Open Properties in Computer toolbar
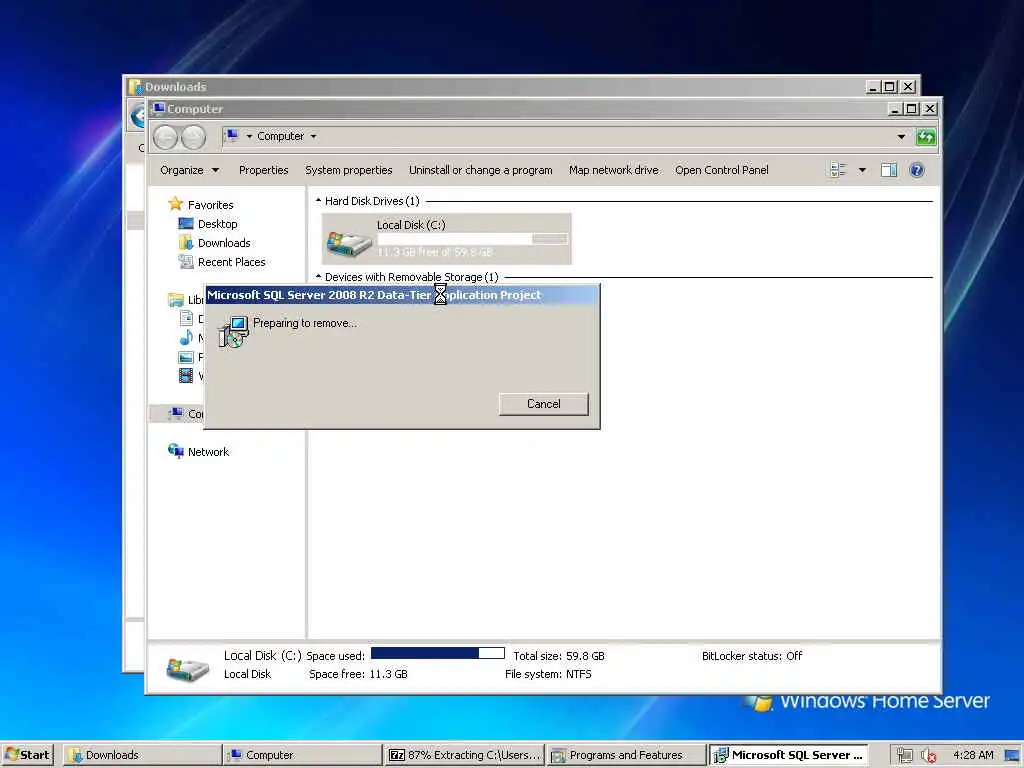This screenshot has width=1024, height=768. (x=263, y=170)
